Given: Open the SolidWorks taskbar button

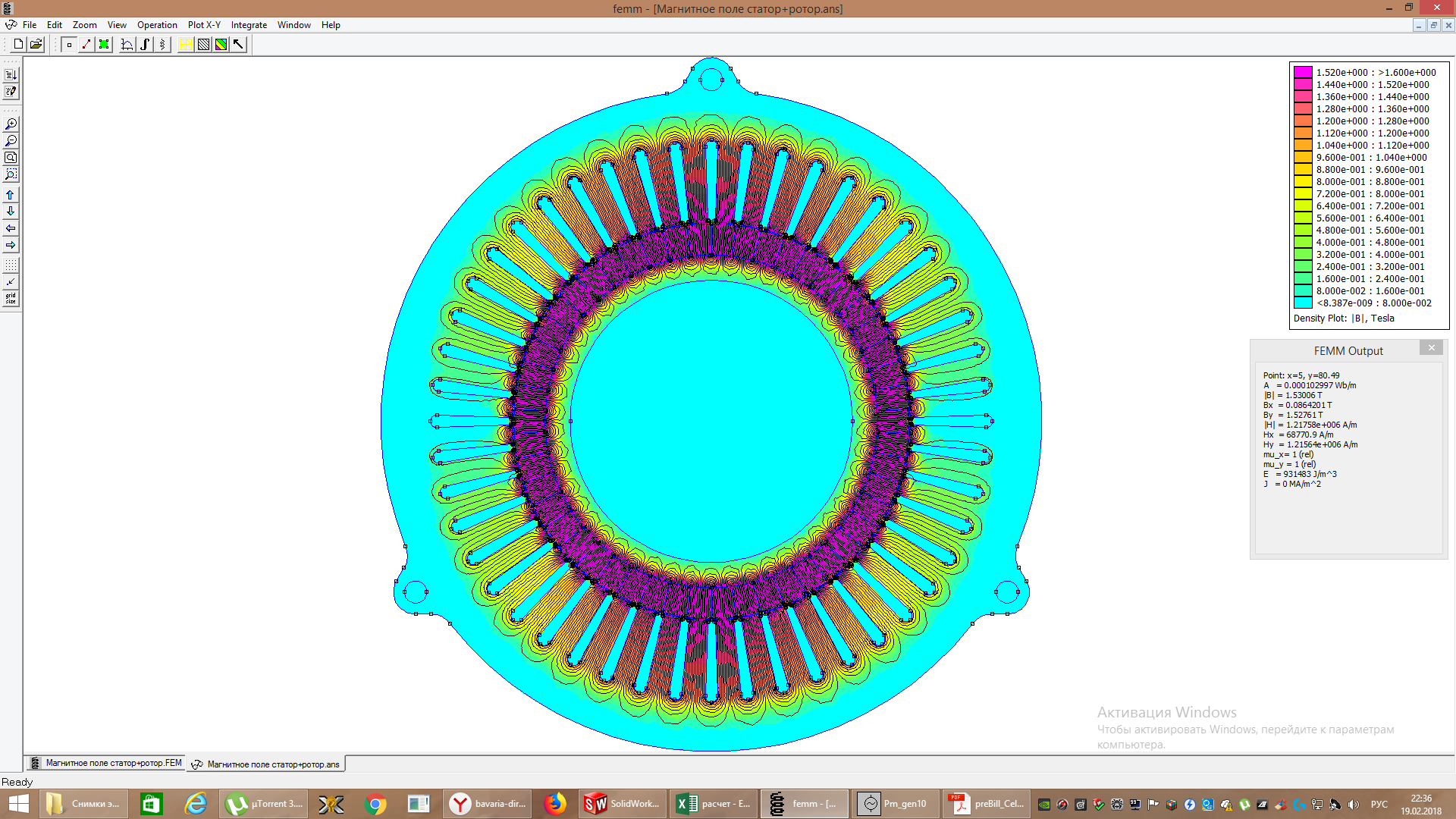Looking at the screenshot, I should pos(623,804).
